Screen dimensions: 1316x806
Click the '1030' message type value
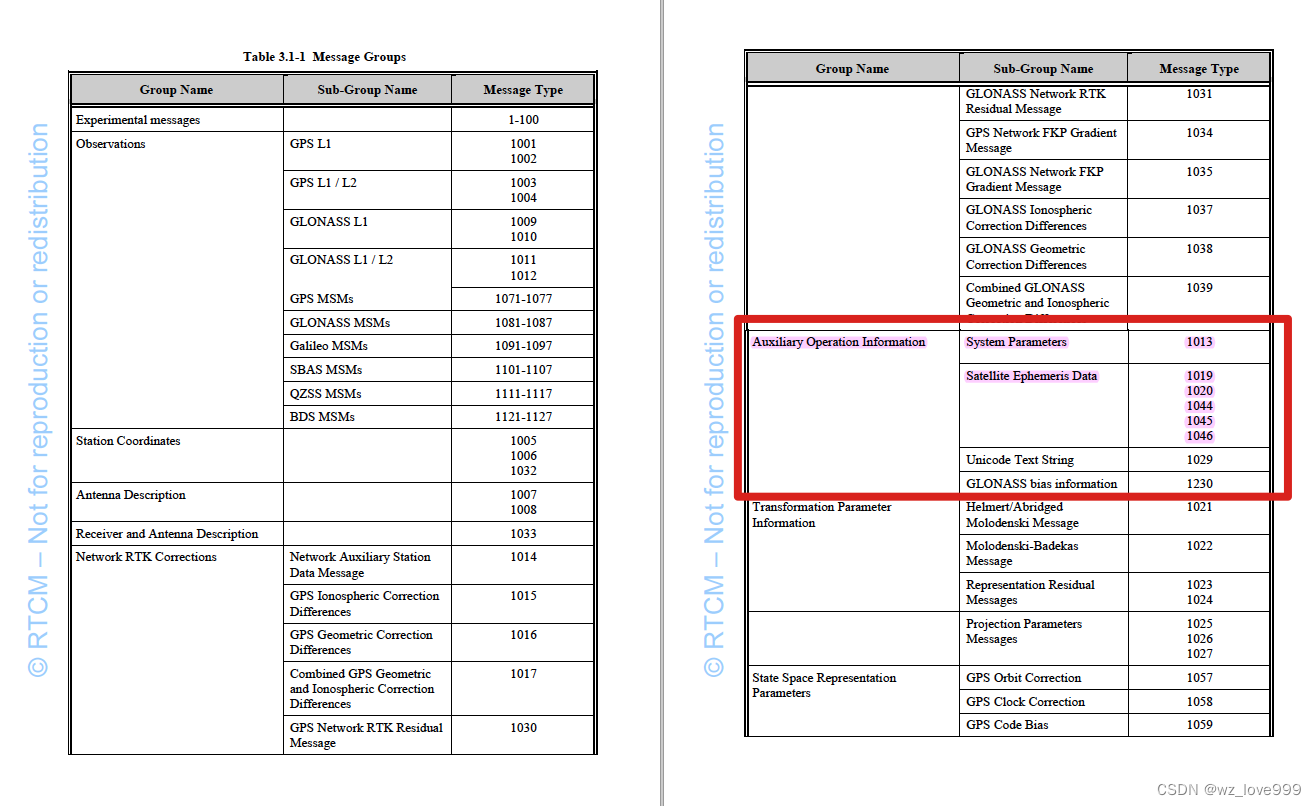click(523, 728)
